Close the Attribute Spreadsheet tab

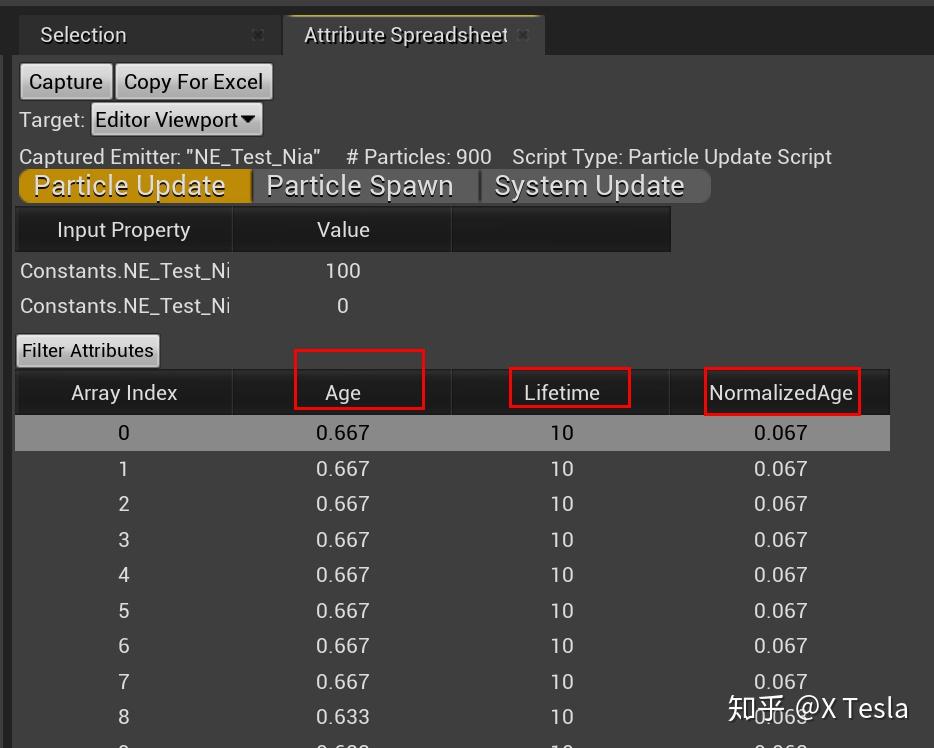click(522, 34)
